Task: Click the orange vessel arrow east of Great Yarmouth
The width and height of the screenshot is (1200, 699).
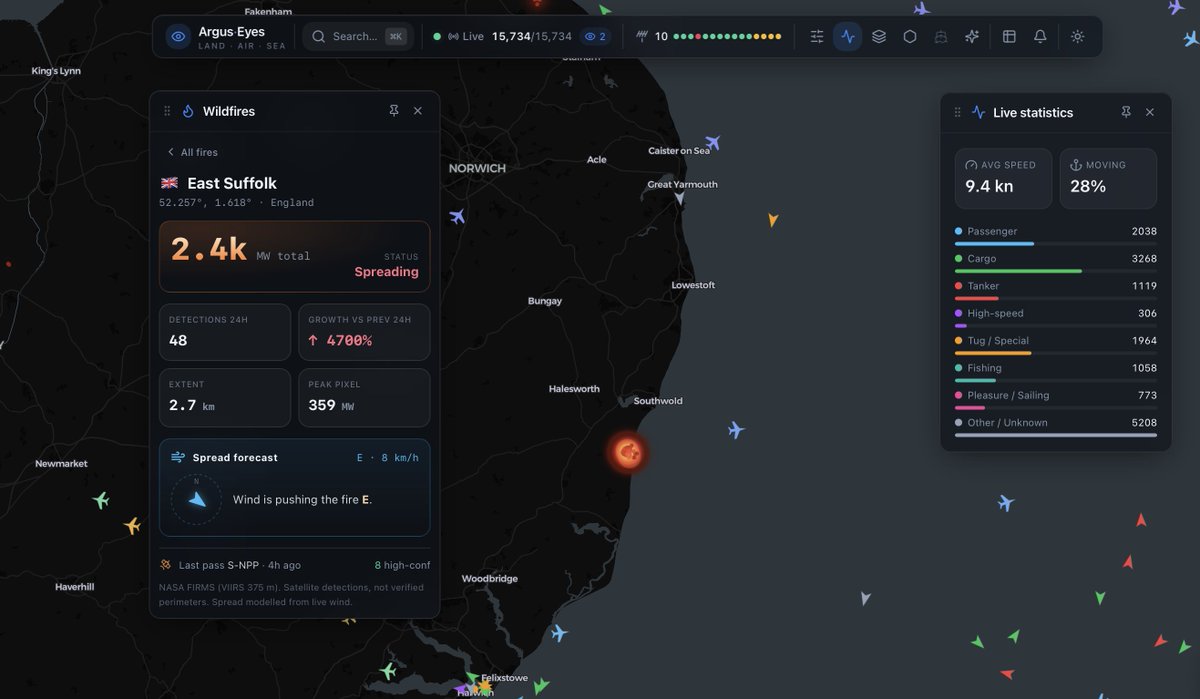Action: [x=772, y=219]
